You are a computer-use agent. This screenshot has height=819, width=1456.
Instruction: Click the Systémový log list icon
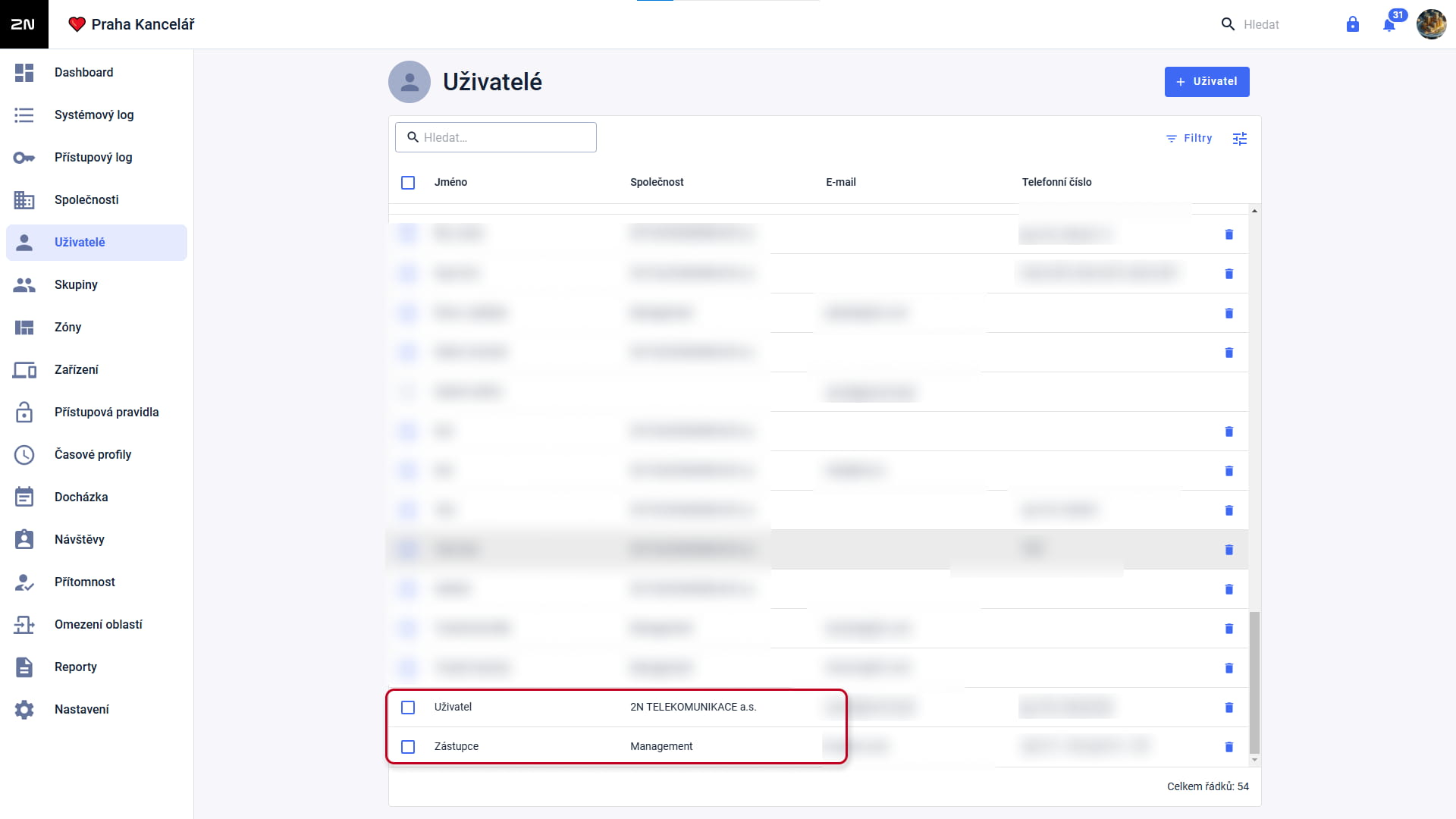24,115
